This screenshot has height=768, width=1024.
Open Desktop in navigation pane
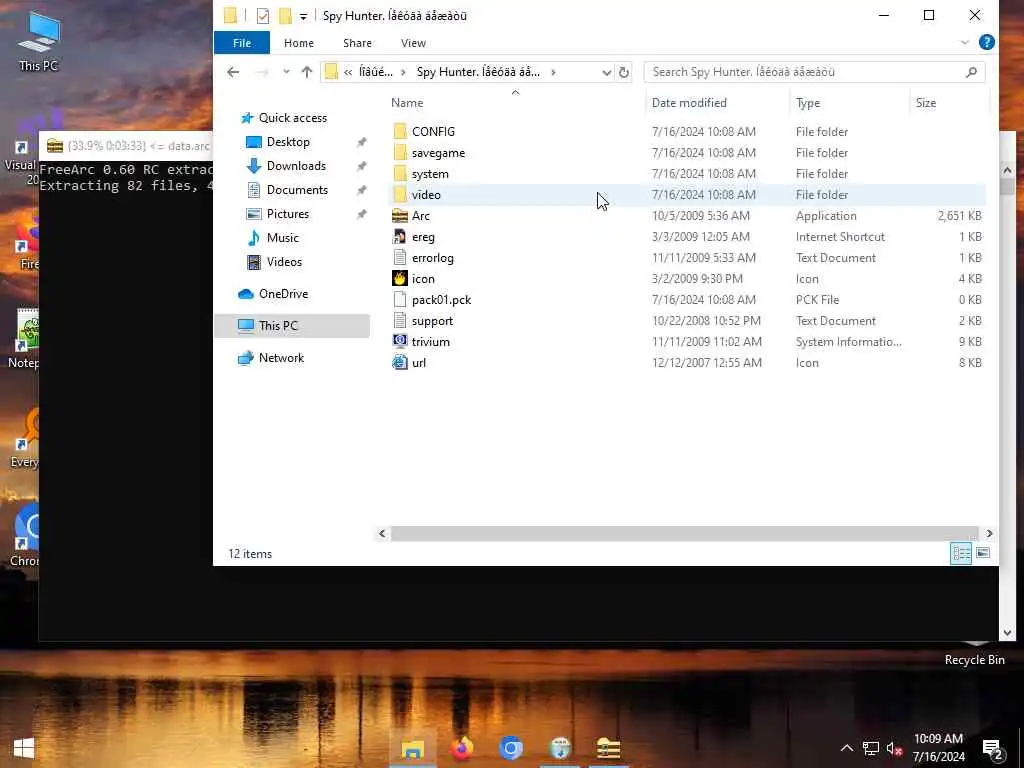[288, 142]
